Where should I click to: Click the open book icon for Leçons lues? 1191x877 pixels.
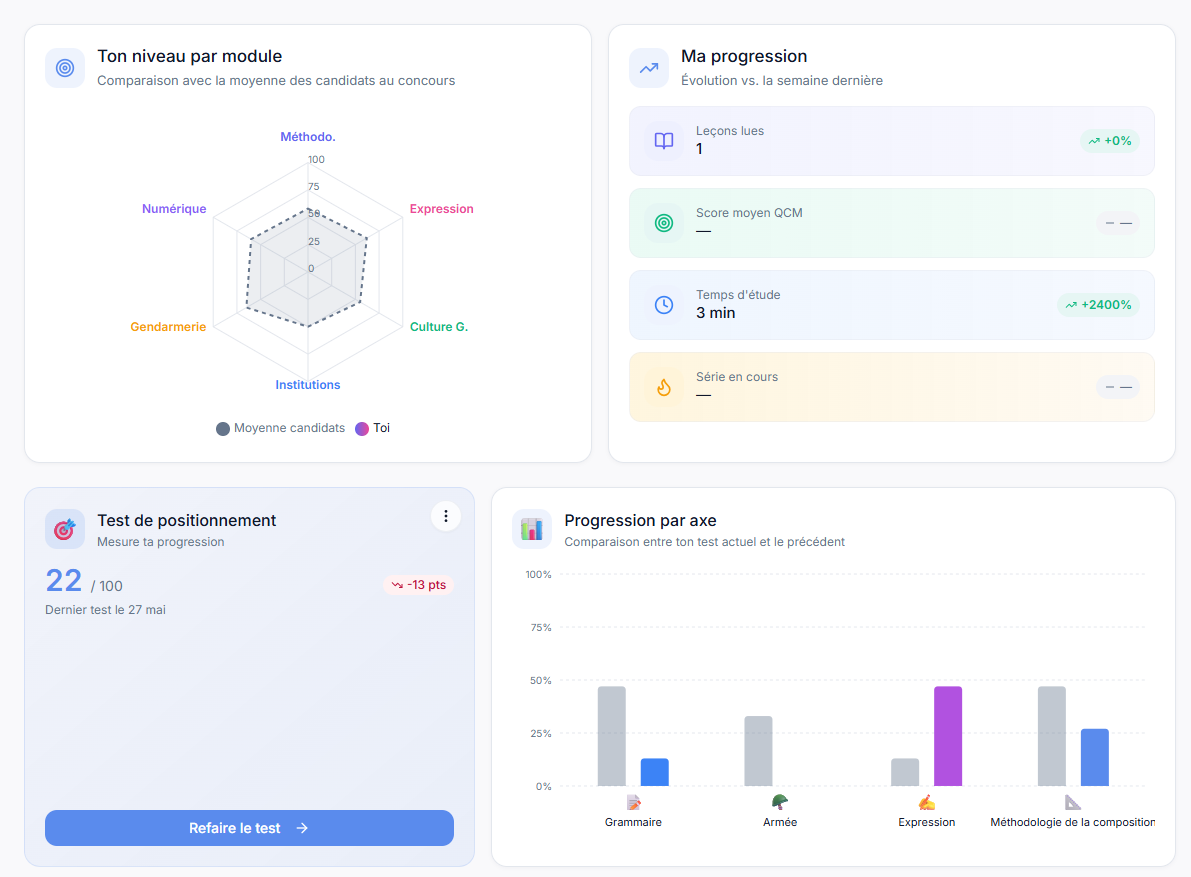coord(664,141)
